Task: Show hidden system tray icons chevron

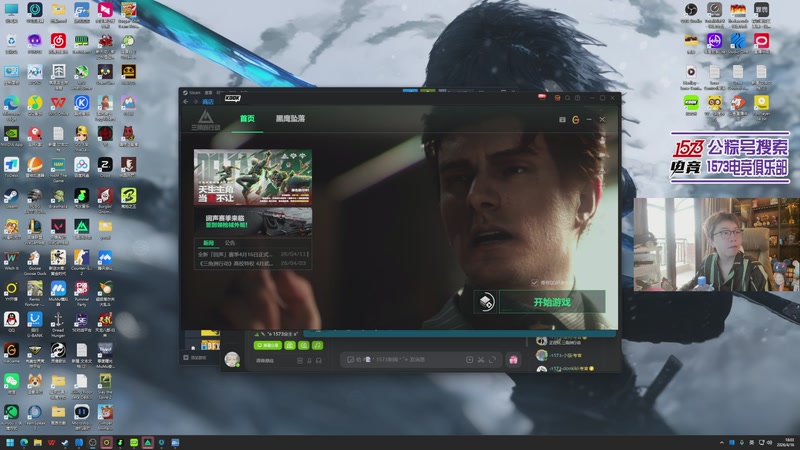Action: 721,442
